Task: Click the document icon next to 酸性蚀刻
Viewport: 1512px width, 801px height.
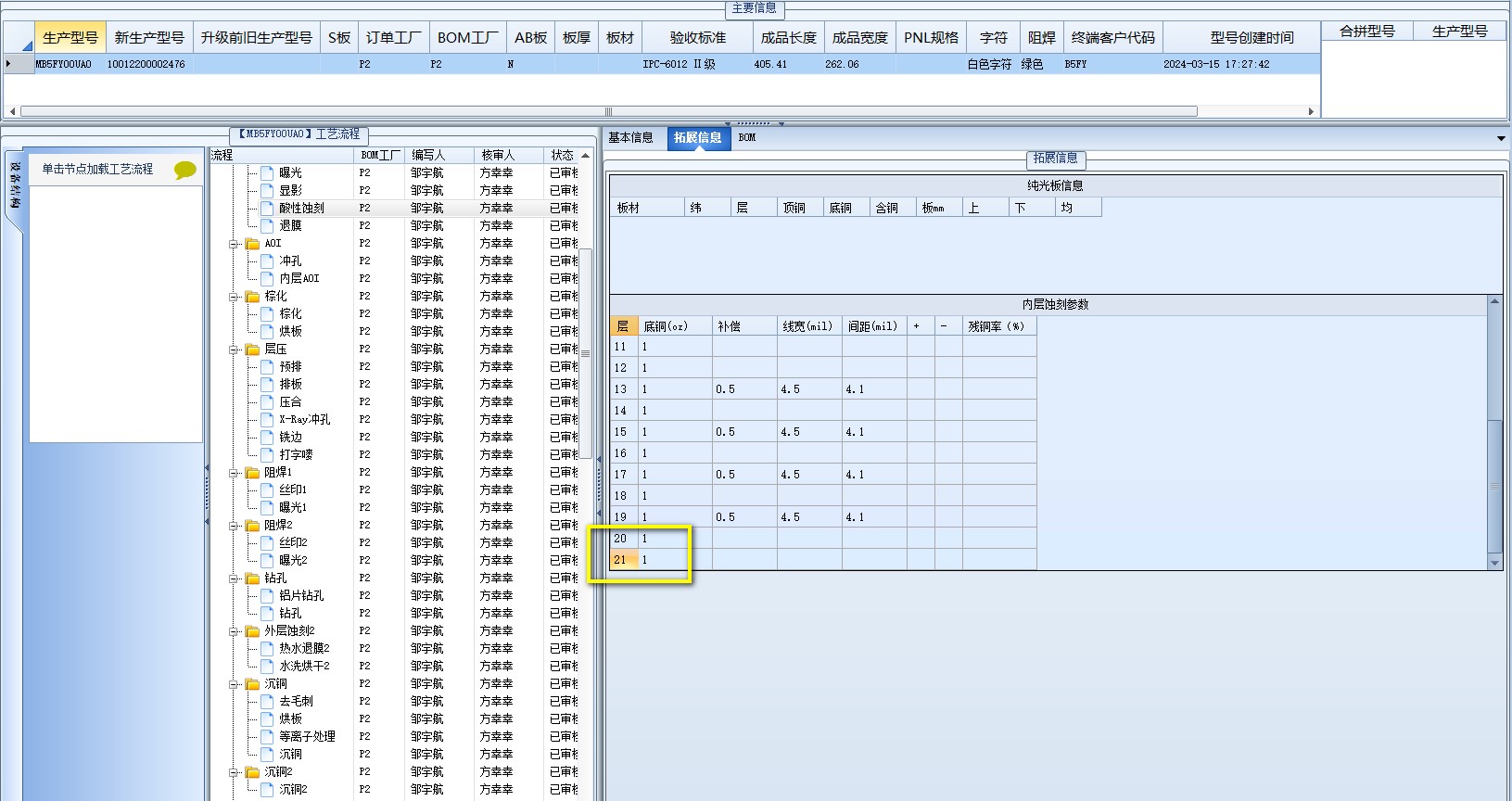Action: pos(267,208)
